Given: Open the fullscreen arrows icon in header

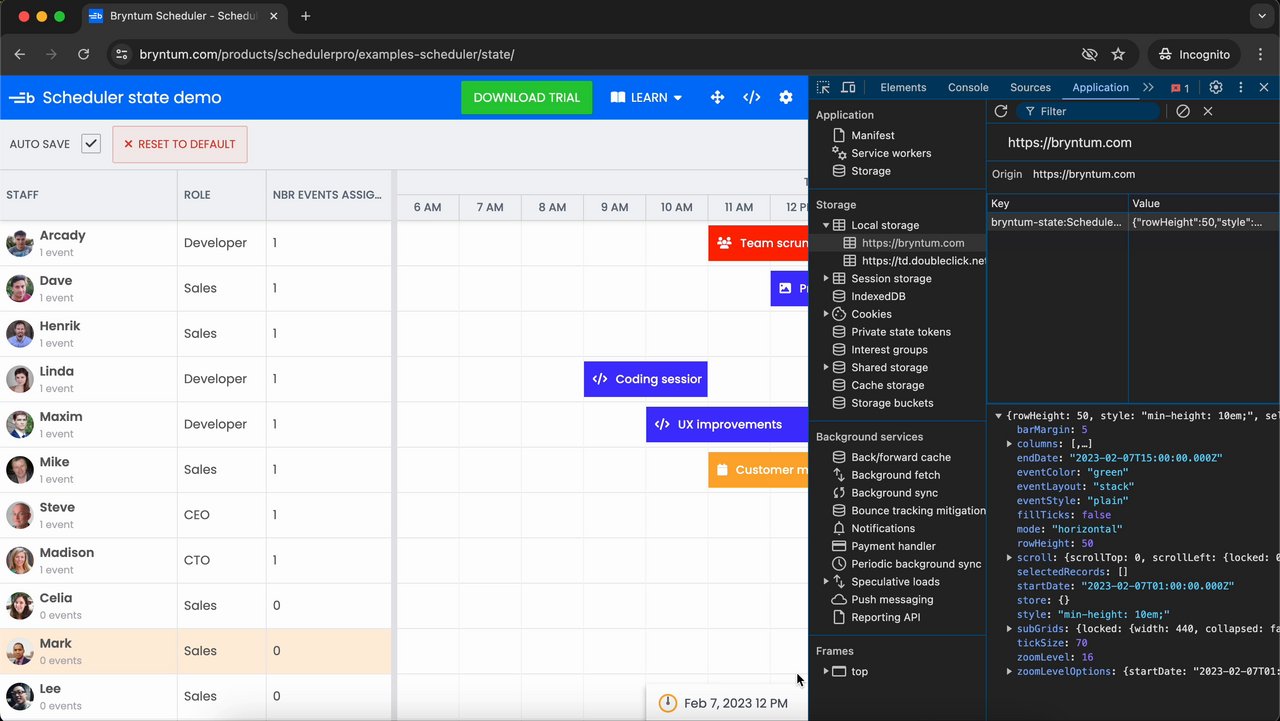Looking at the screenshot, I should (x=717, y=98).
